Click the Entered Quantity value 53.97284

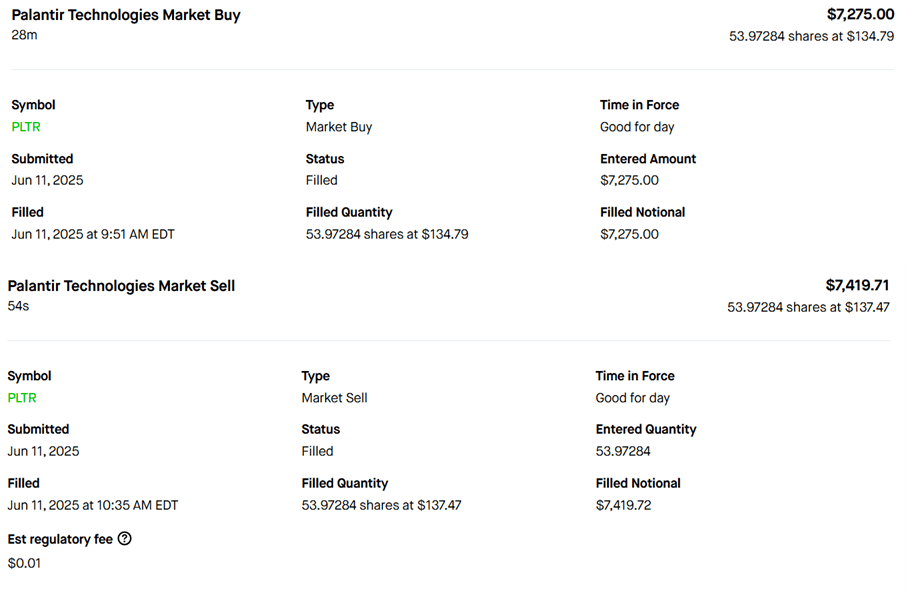pyautogui.click(x=623, y=451)
